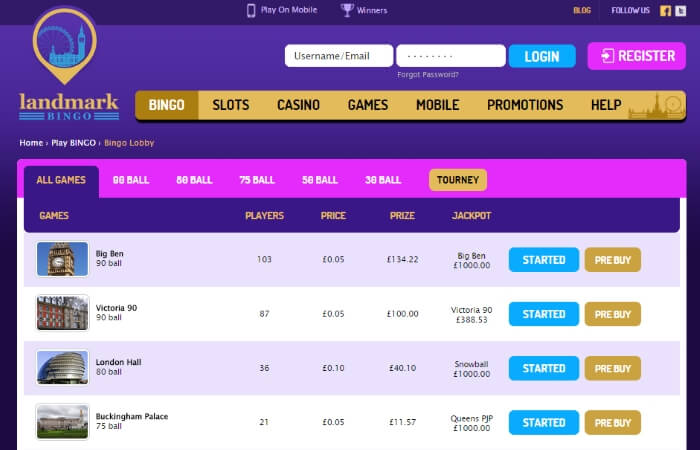Switch to the 50 BALL tab

point(320,180)
